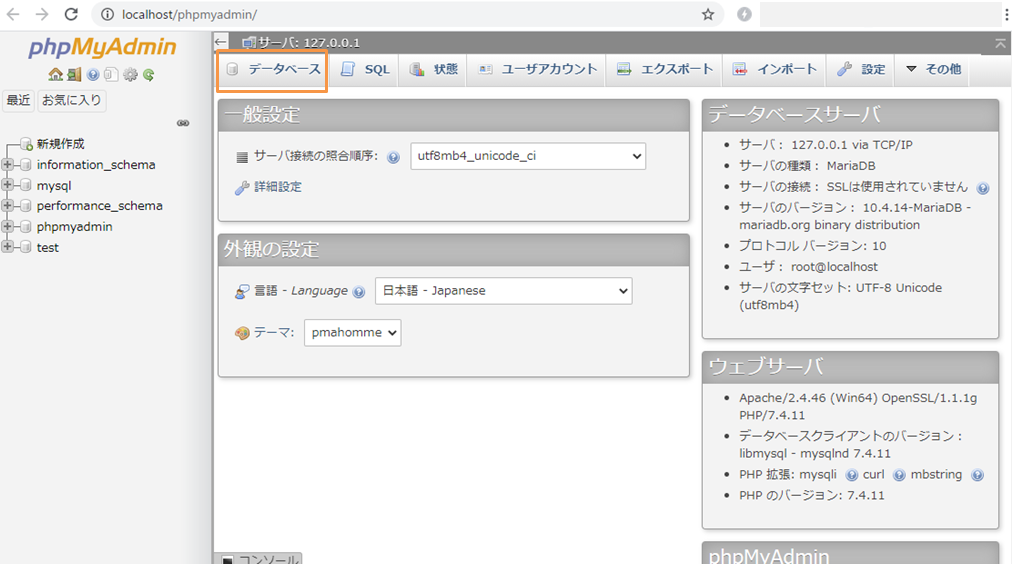Click help icon next to curl extension
The height and width of the screenshot is (564, 1013).
899,475
